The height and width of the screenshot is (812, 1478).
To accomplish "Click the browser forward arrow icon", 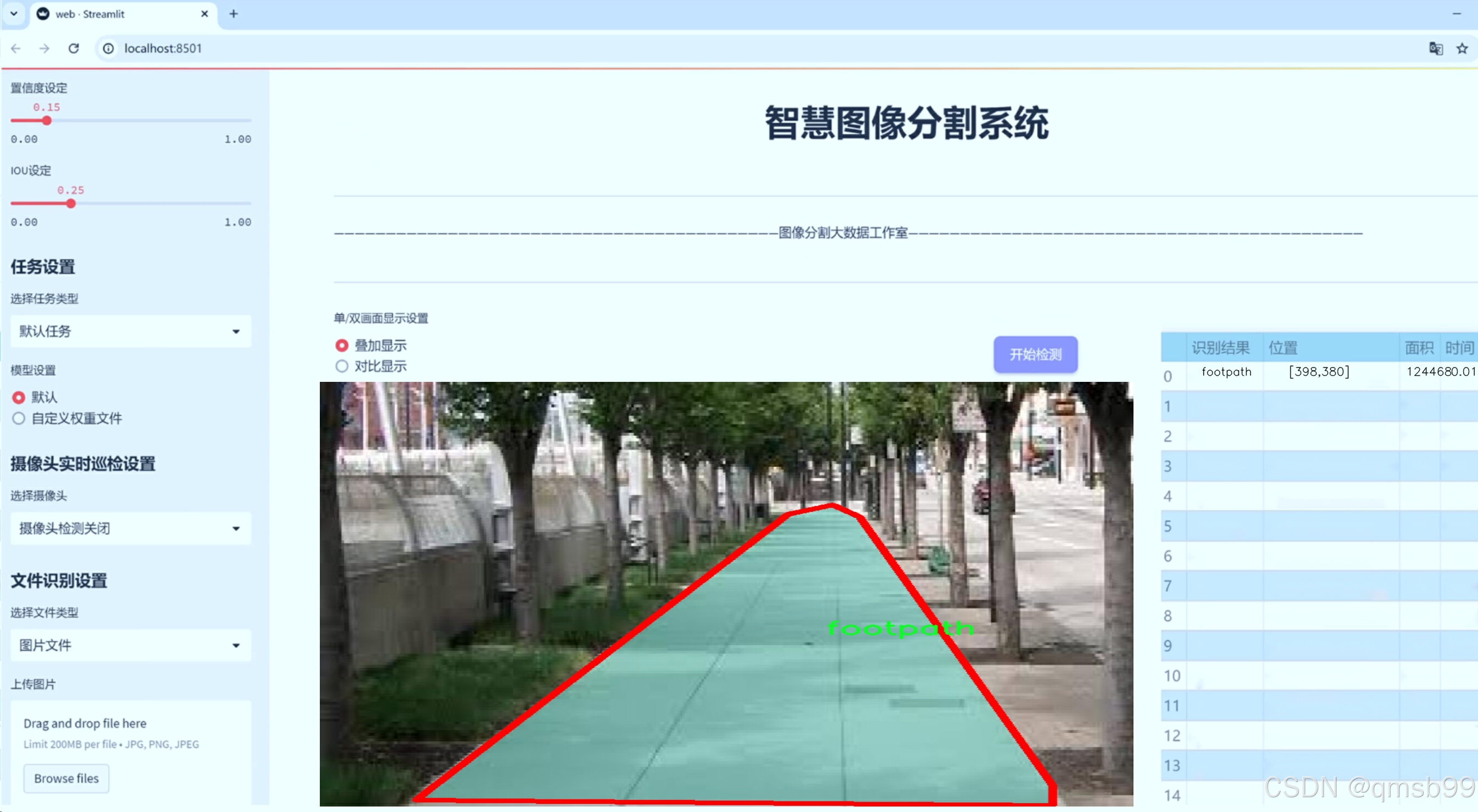I will click(x=44, y=48).
